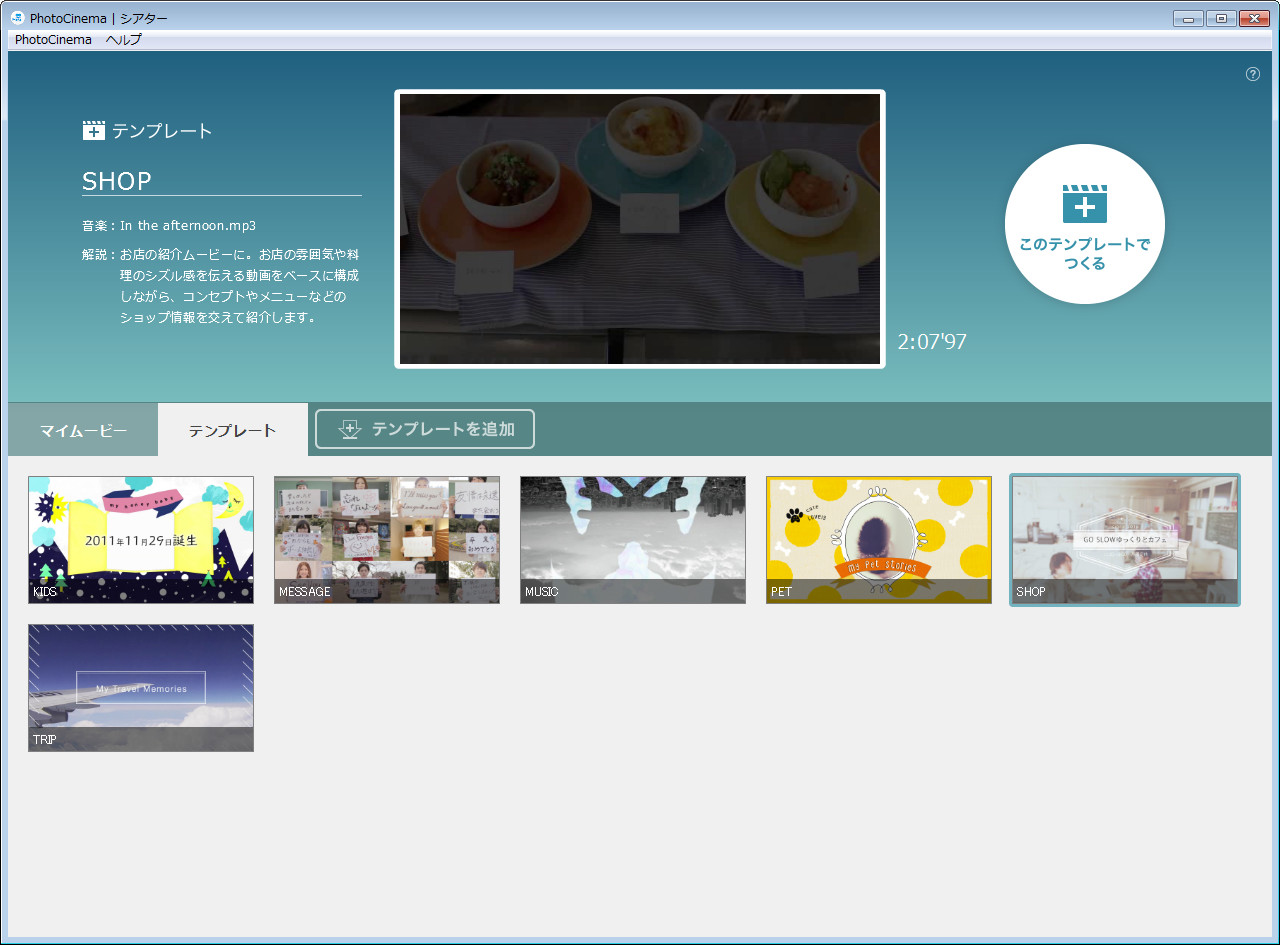Choose the SHOP template thumbnail
1280x945 pixels.
click(1125, 540)
